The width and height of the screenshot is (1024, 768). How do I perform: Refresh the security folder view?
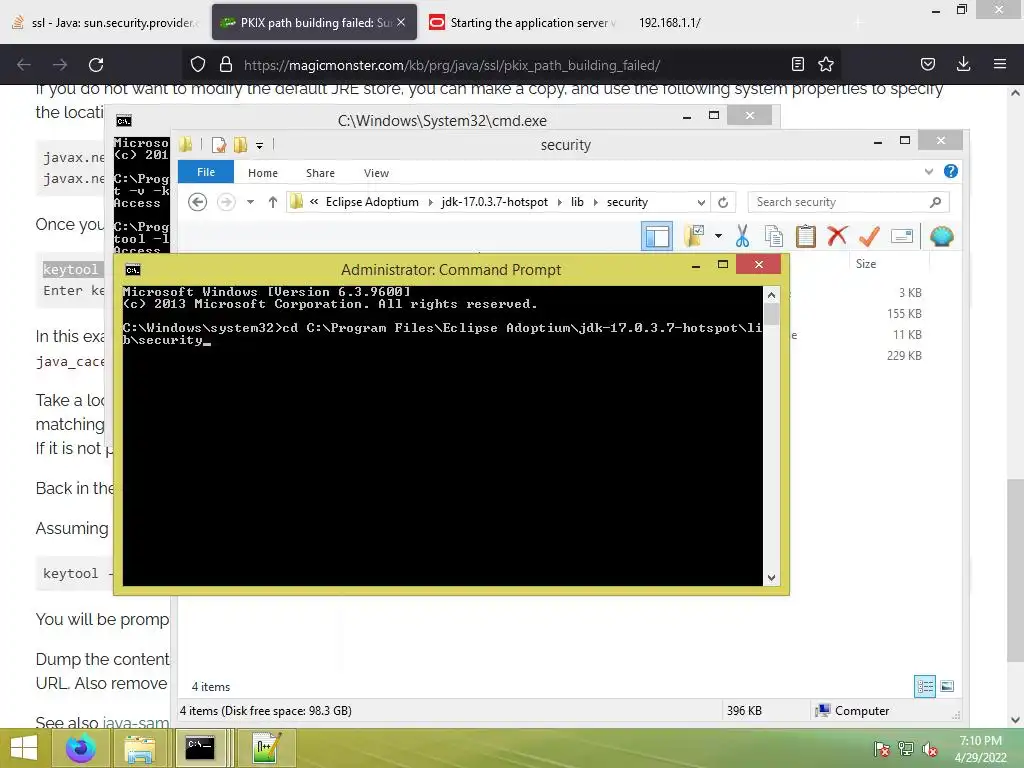723,202
